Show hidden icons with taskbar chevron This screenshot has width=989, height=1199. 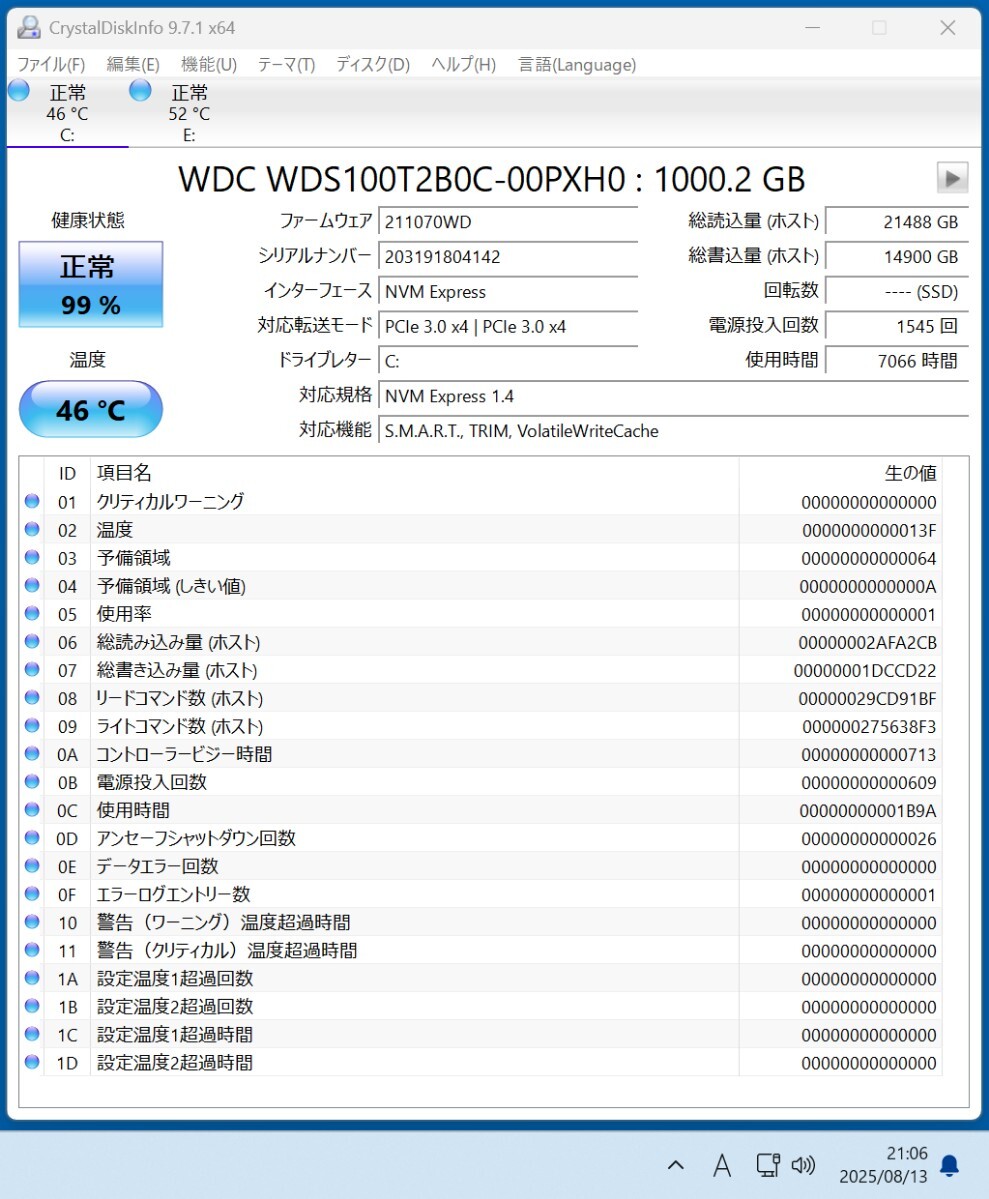(675, 1165)
